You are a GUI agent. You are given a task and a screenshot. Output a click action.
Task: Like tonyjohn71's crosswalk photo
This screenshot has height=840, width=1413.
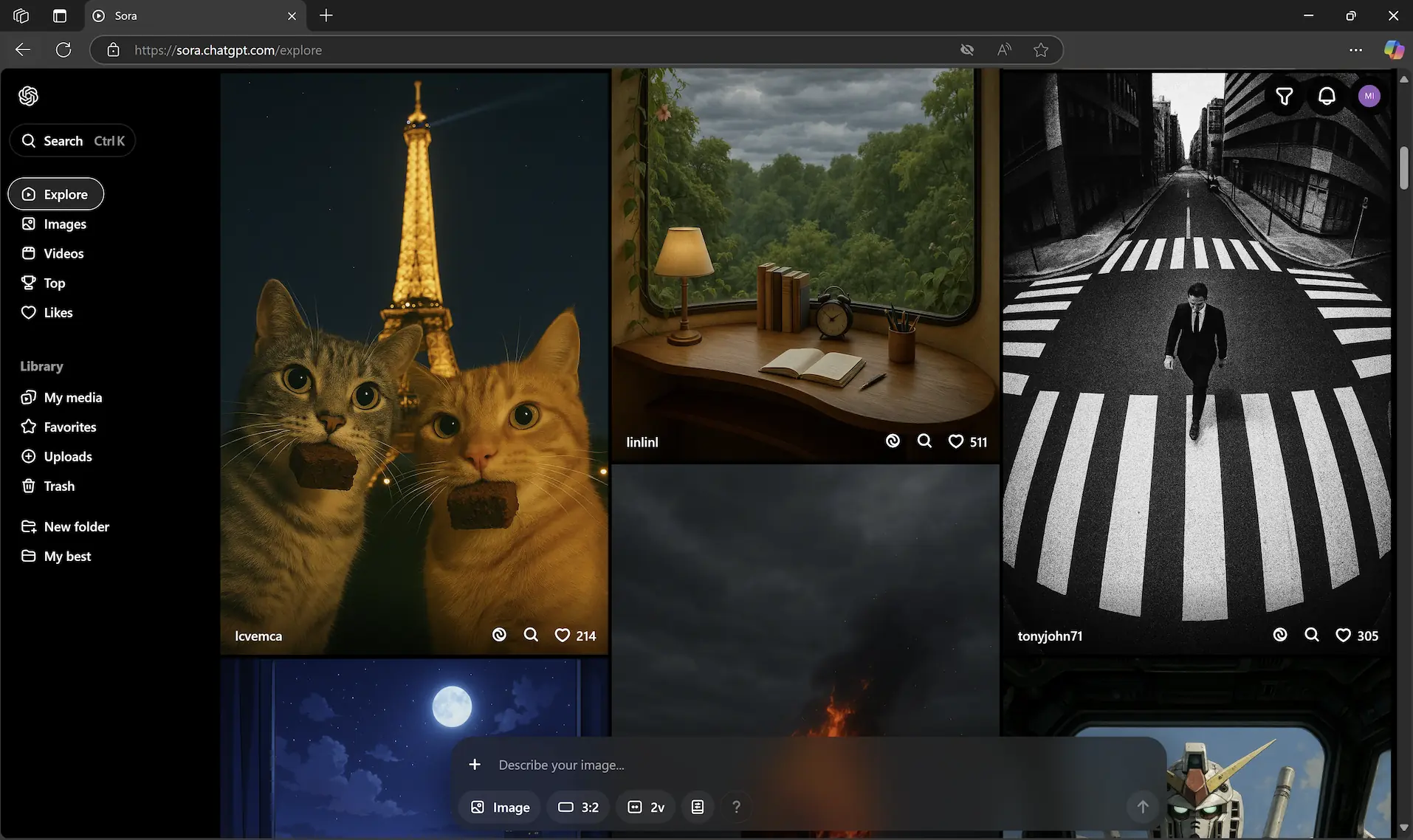[x=1342, y=635]
